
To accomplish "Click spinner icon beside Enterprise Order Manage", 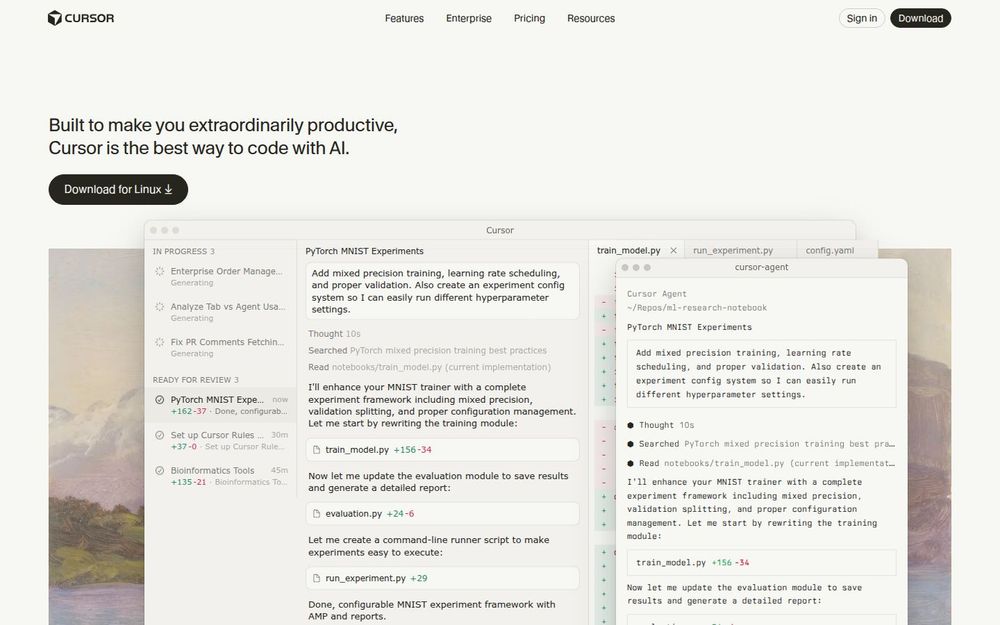I will [159, 271].
